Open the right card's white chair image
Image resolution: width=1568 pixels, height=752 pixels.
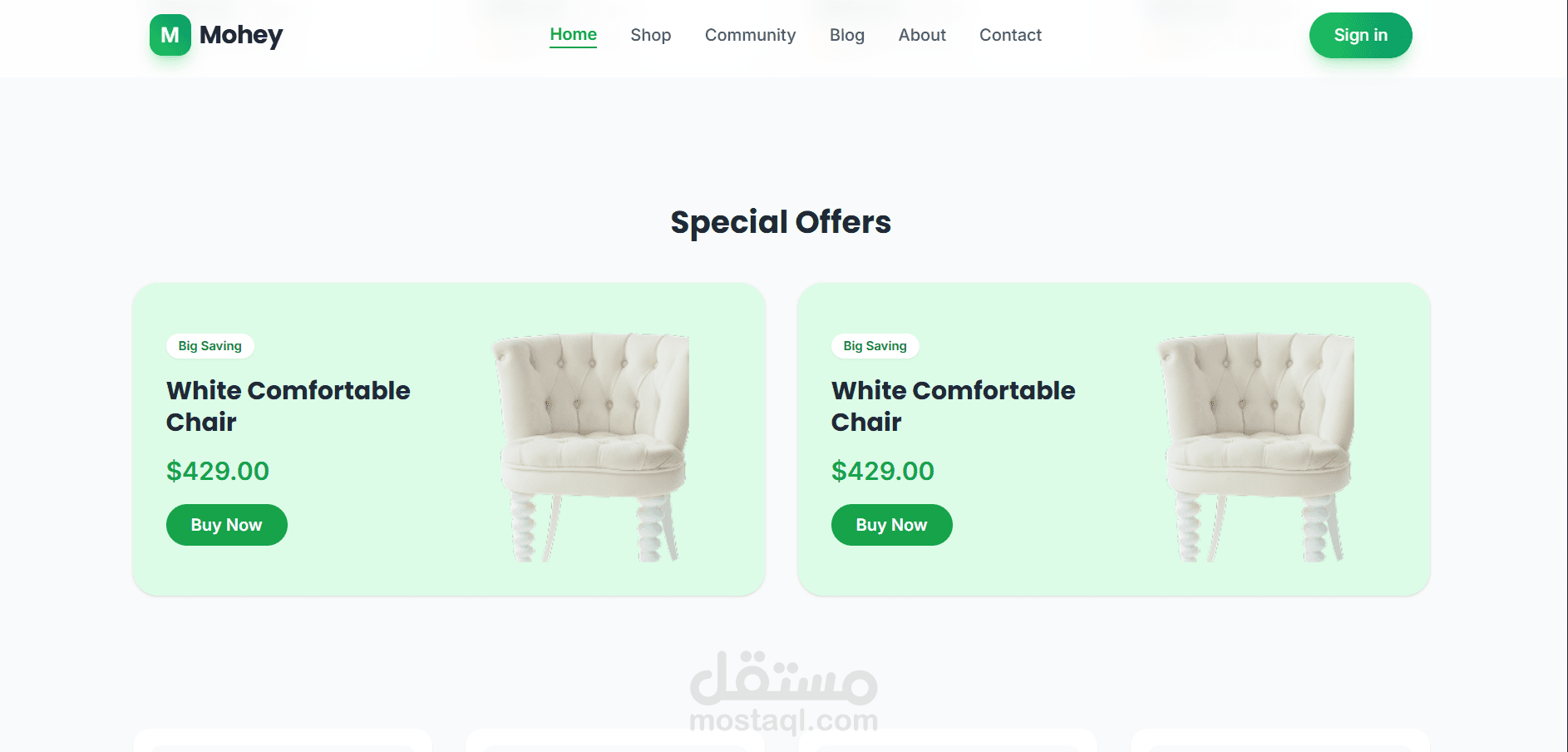click(x=1257, y=448)
